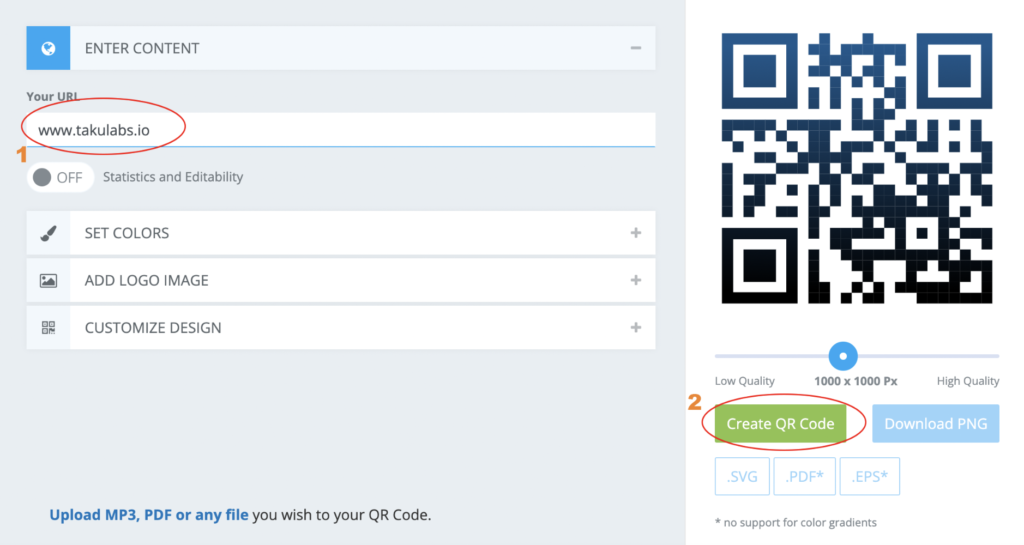The image size is (1024, 545).
Task: Collapse the Enter Content section with minus
Action: click(x=635, y=48)
